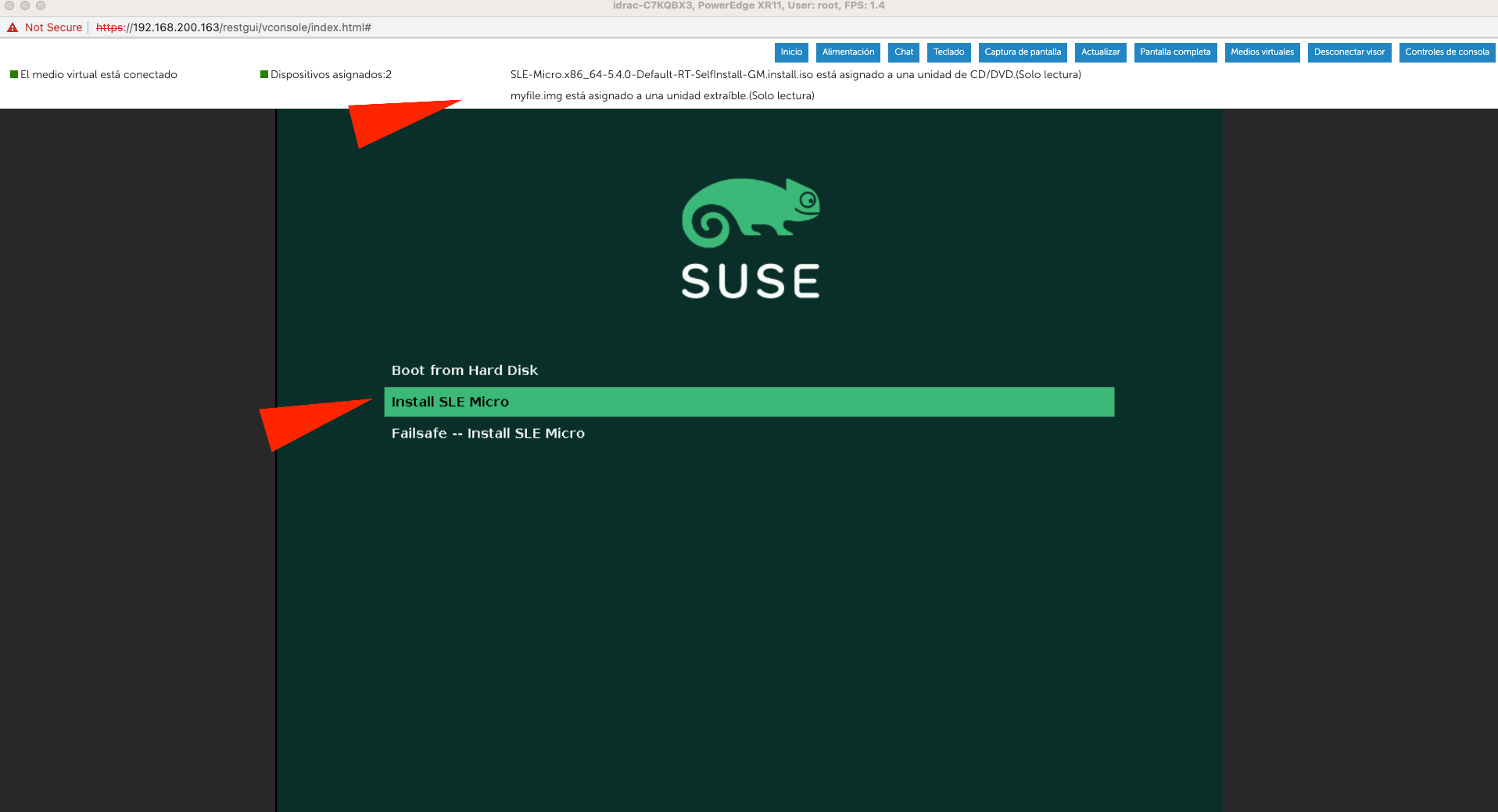Image resolution: width=1498 pixels, height=812 pixels.
Task: Click the Not Secure warning icon
Action: (x=13, y=27)
